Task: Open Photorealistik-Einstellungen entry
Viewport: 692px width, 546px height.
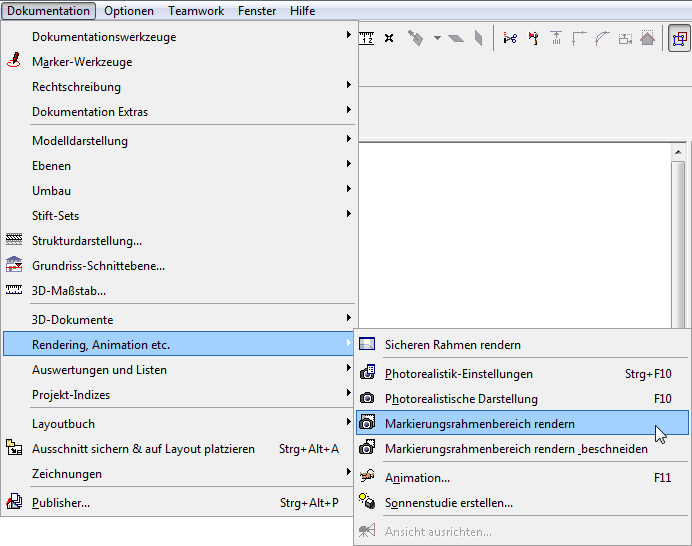Action: [522, 373]
